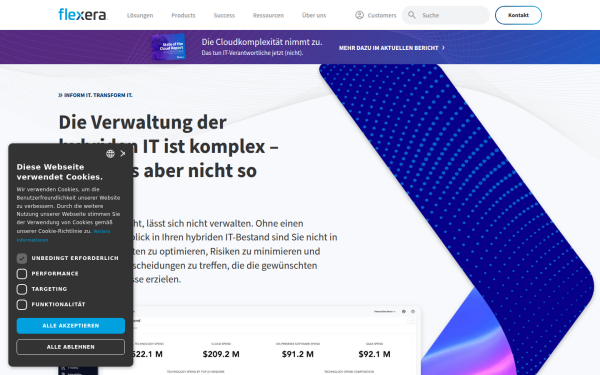The width and height of the screenshot is (600, 375).
Task: Click 'Die Cloudkomplexität nimmt zu.' banner text
Action: tap(262, 42)
